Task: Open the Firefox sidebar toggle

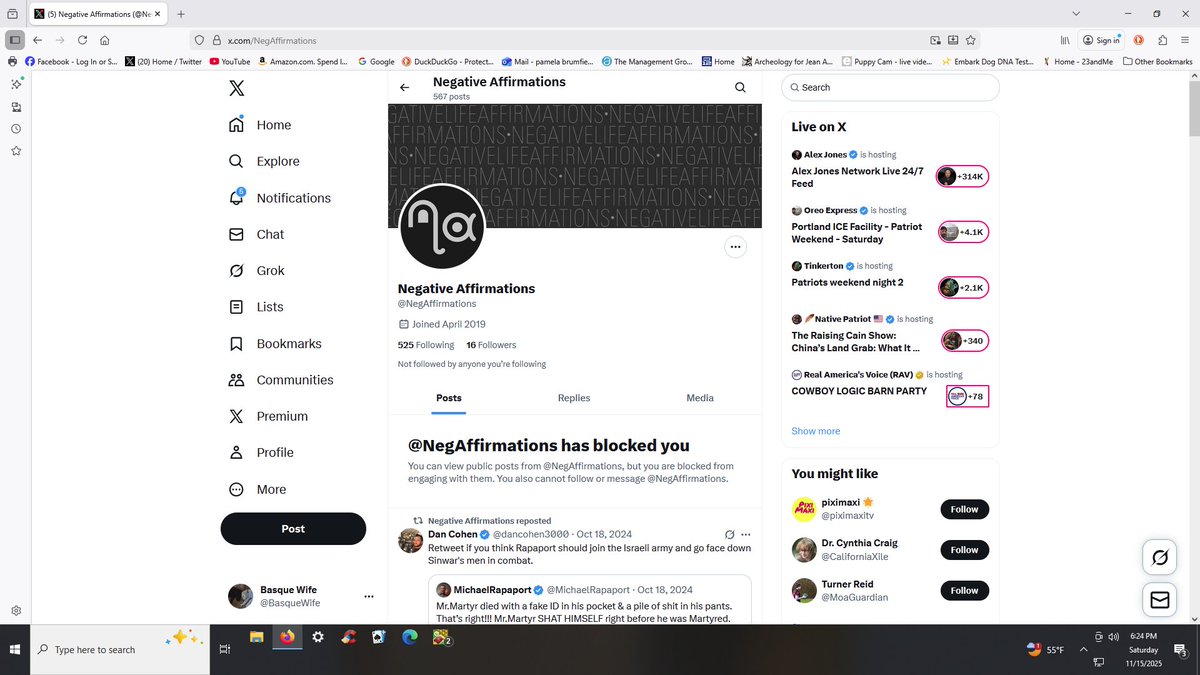Action: point(14,40)
